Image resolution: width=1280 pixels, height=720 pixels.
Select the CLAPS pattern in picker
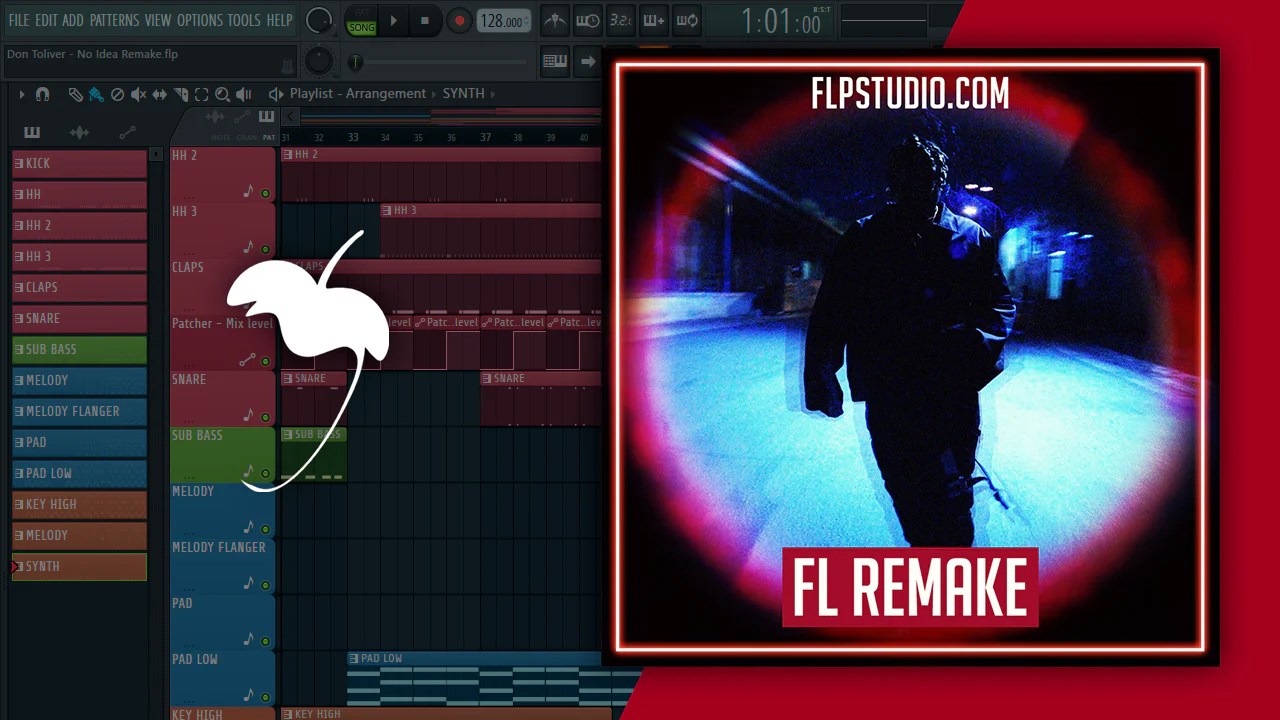tap(79, 288)
